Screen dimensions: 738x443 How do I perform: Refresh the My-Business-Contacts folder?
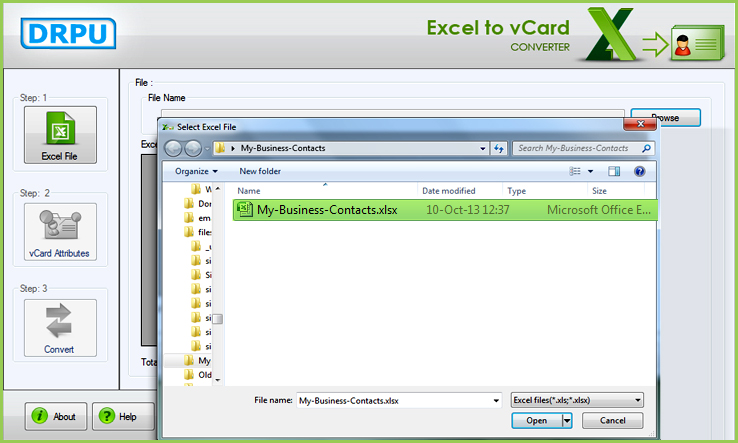(498, 148)
